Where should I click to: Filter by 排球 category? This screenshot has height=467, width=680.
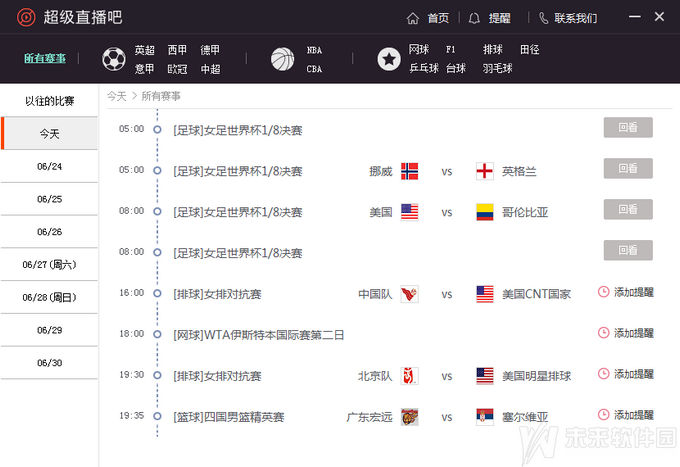point(493,49)
